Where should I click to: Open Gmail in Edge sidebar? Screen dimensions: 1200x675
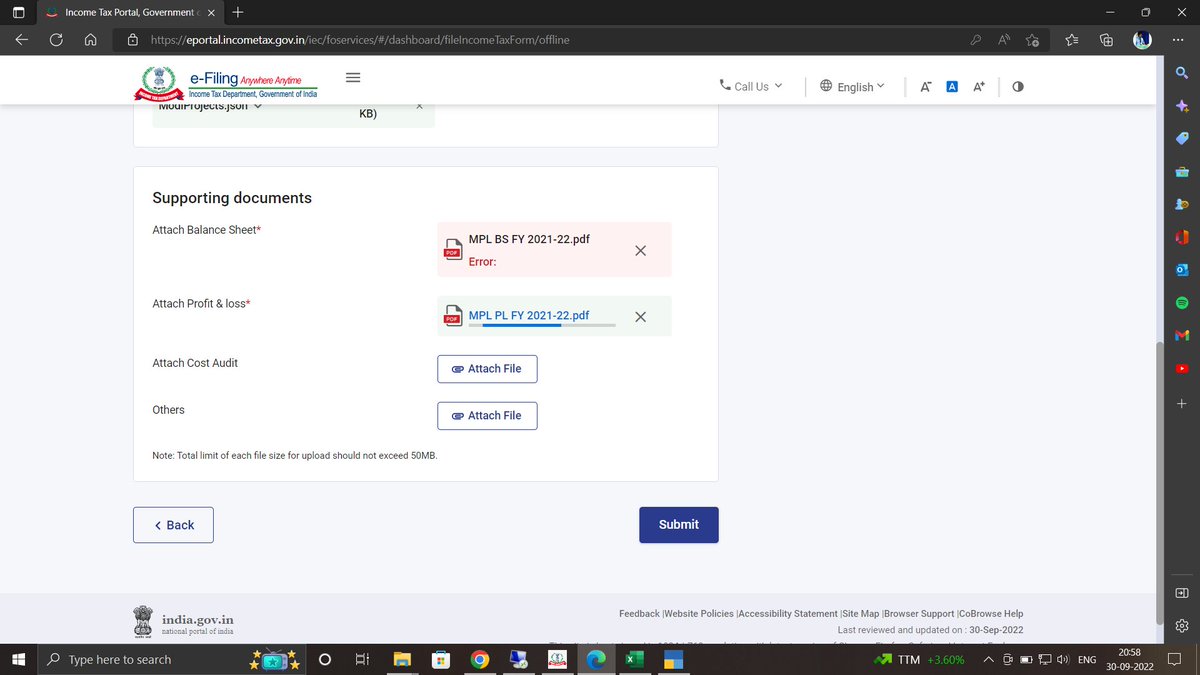(1182, 335)
